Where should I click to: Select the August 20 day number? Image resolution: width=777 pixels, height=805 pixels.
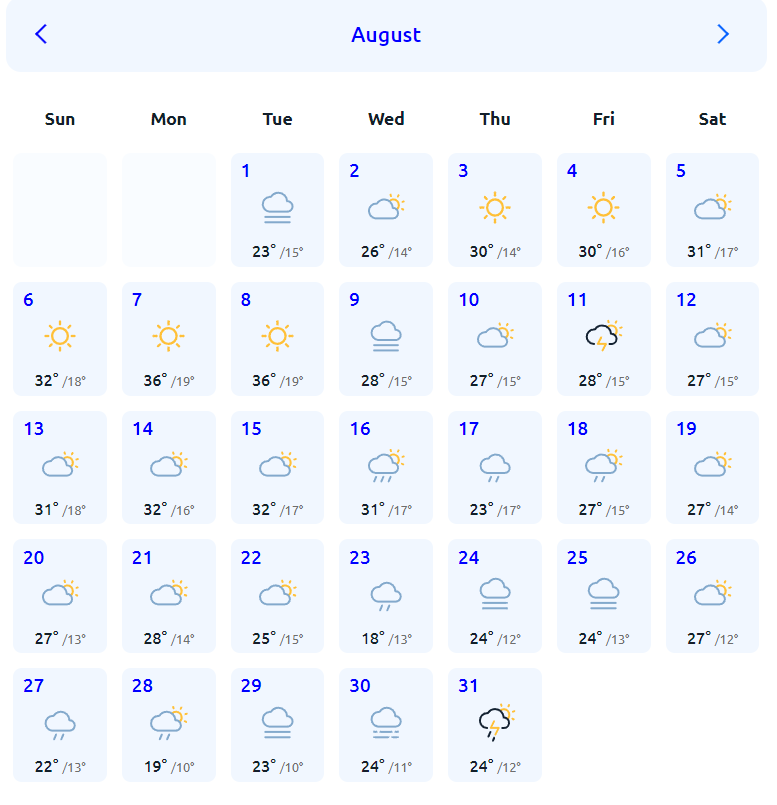pyautogui.click(x=34, y=558)
